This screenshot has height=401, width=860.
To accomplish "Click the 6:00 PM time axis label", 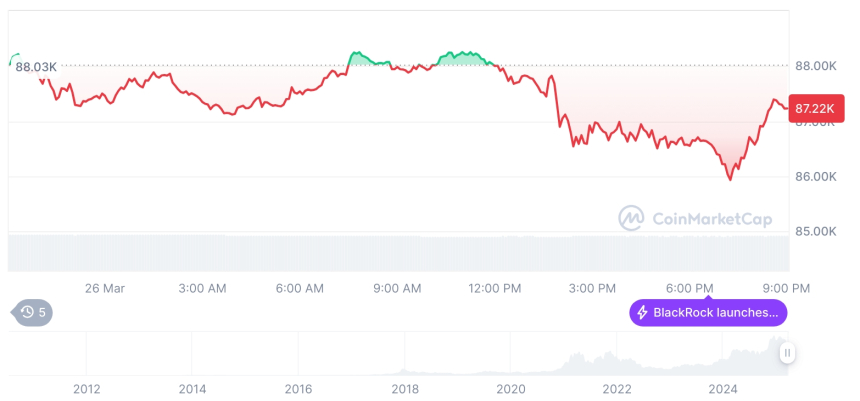I will pos(690,288).
